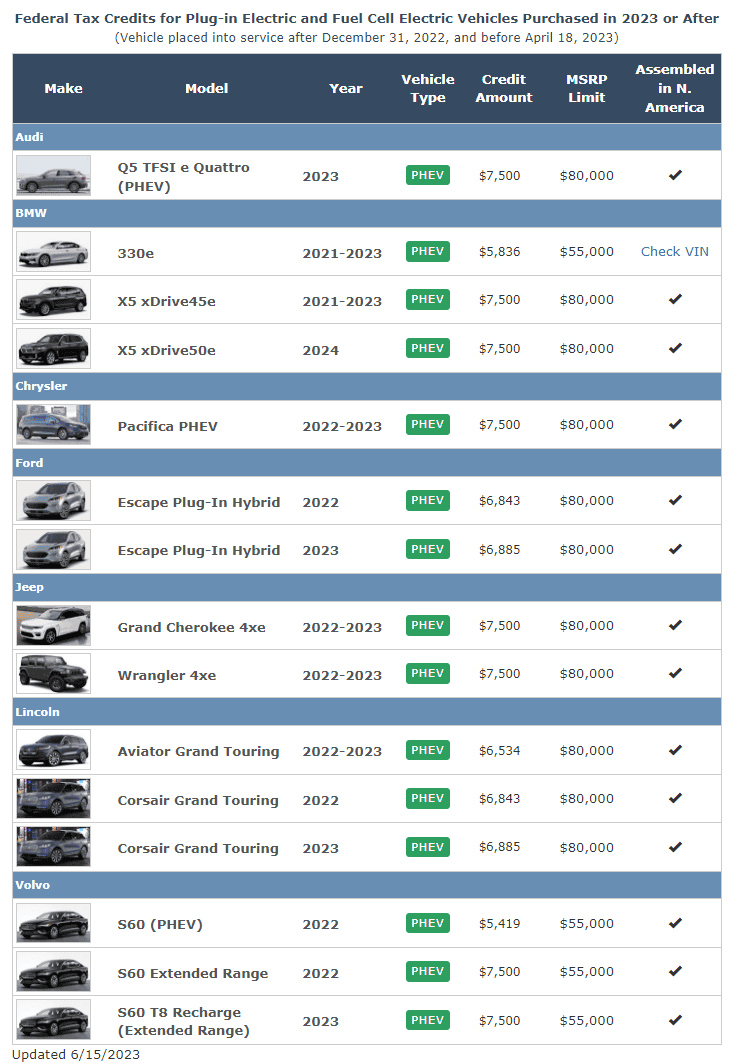The width and height of the screenshot is (740, 1064).
Task: Click the assembled checkmark for Wrangler 4xe
Action: click(675, 673)
